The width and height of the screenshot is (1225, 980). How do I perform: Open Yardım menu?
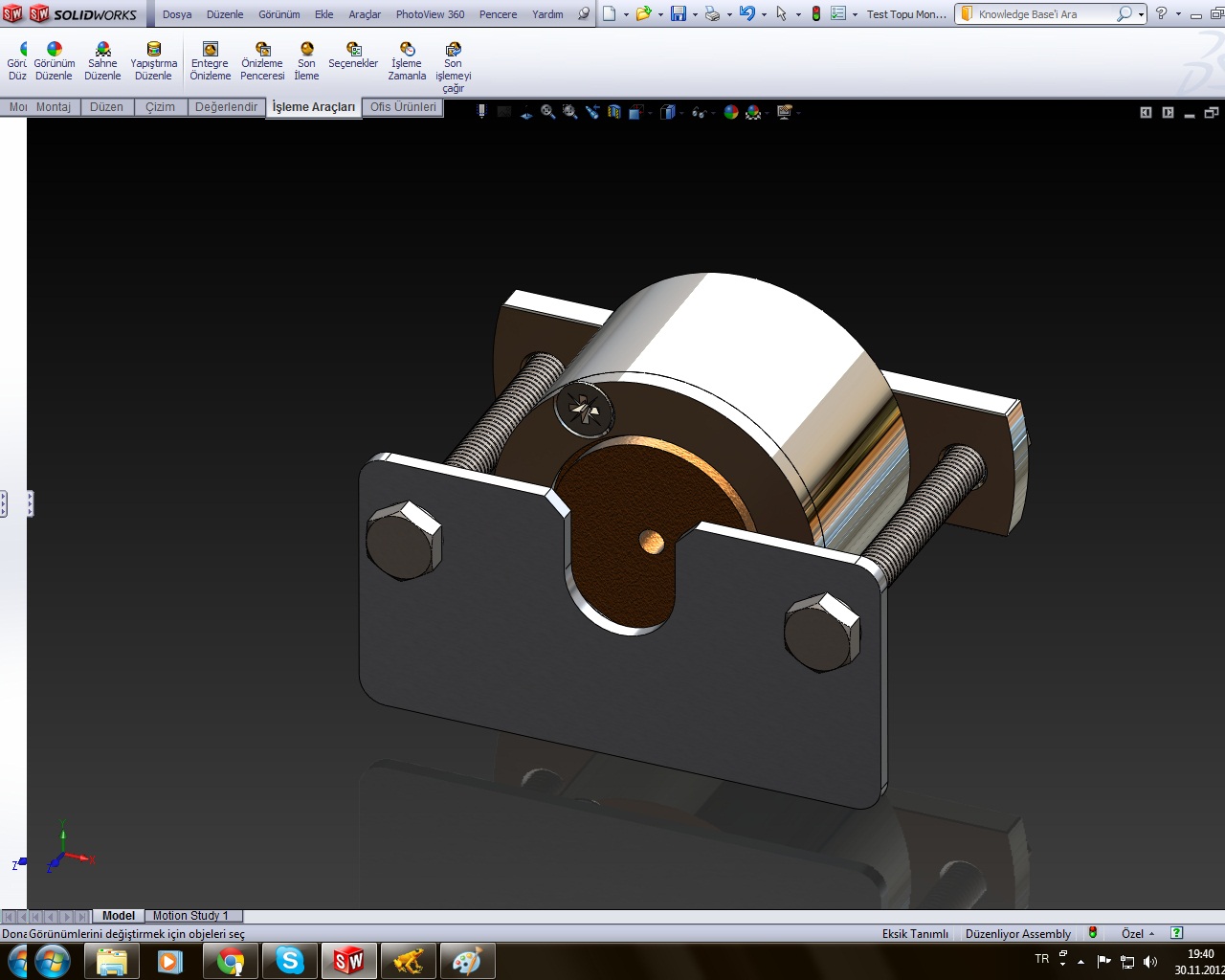coord(547,14)
